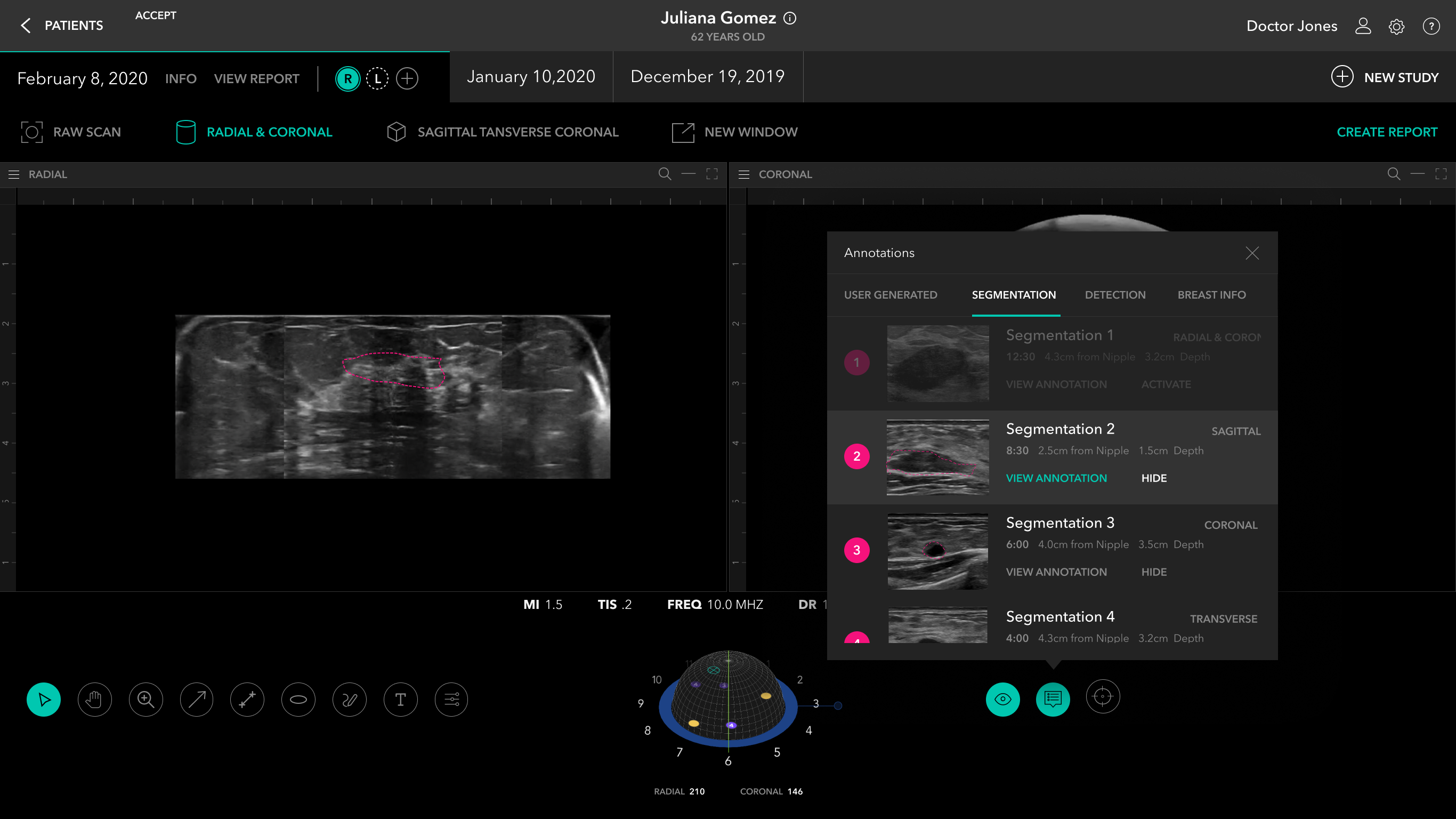
Task: Toggle the eye visibility button
Action: 1002,700
